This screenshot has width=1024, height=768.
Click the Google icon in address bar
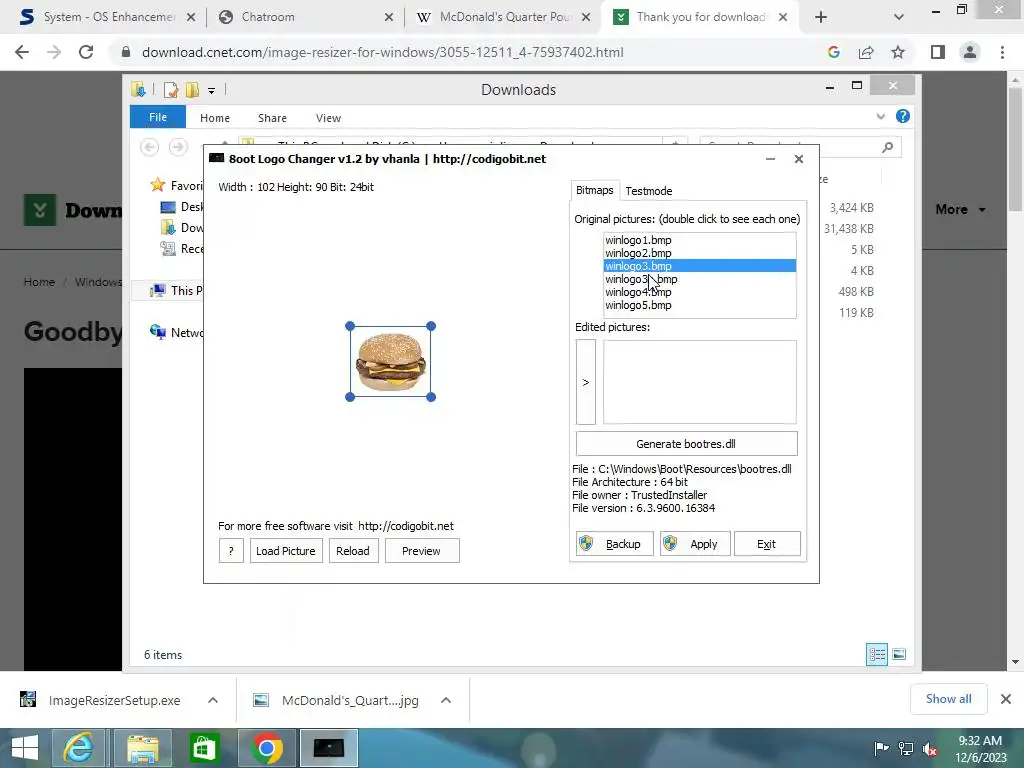(x=834, y=52)
